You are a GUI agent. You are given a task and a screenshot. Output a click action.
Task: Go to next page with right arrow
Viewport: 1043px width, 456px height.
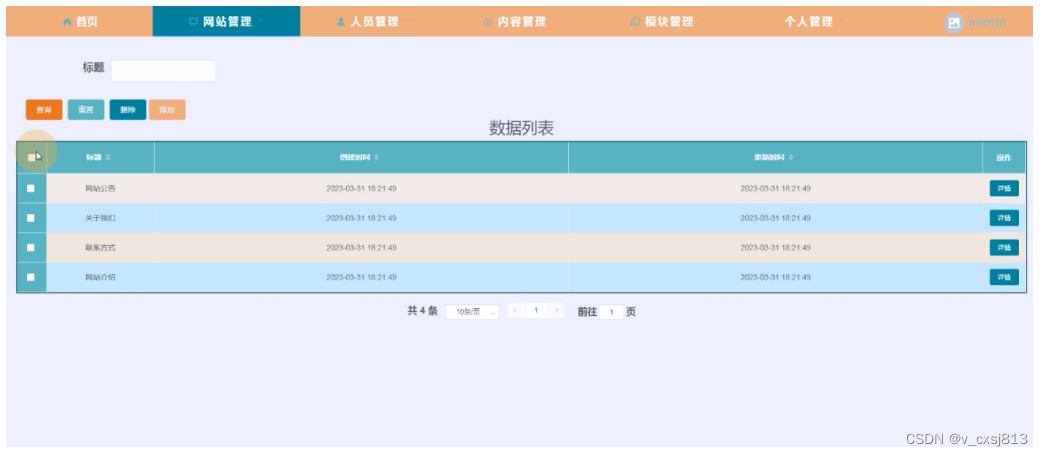pos(556,310)
